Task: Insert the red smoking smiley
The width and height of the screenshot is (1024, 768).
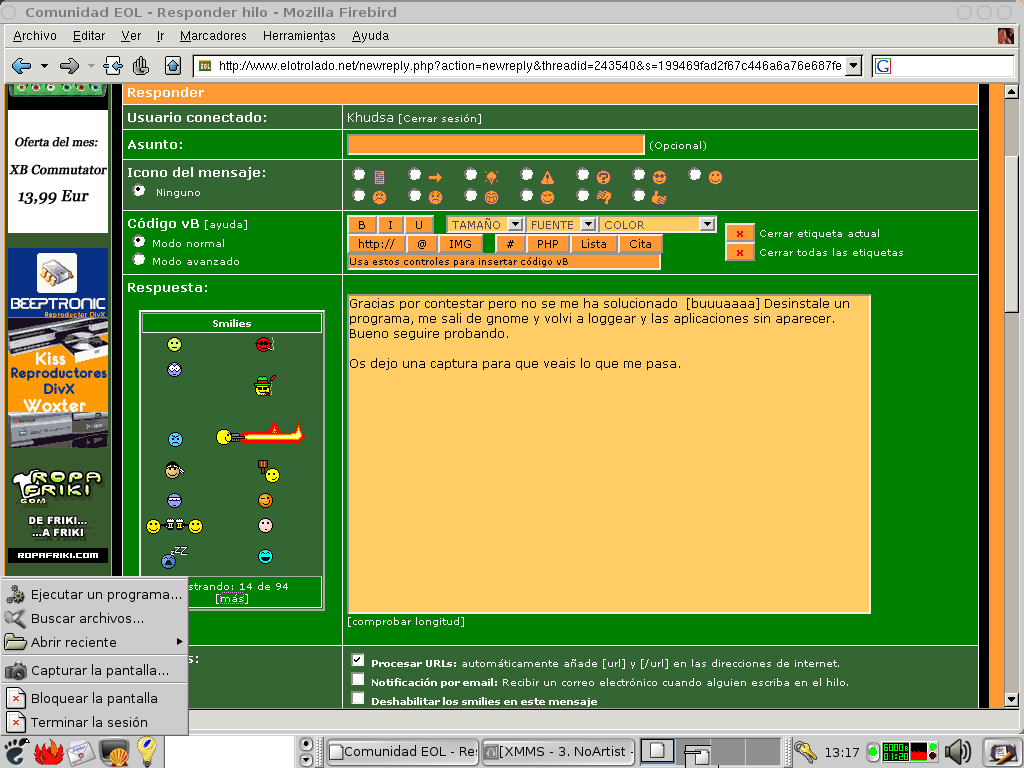Action: [x=264, y=344]
